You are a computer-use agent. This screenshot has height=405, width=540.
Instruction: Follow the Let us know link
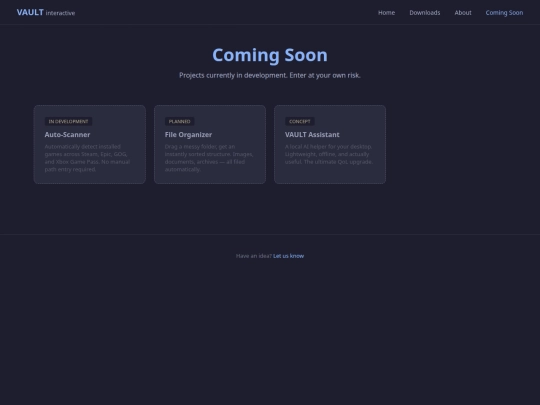click(288, 256)
